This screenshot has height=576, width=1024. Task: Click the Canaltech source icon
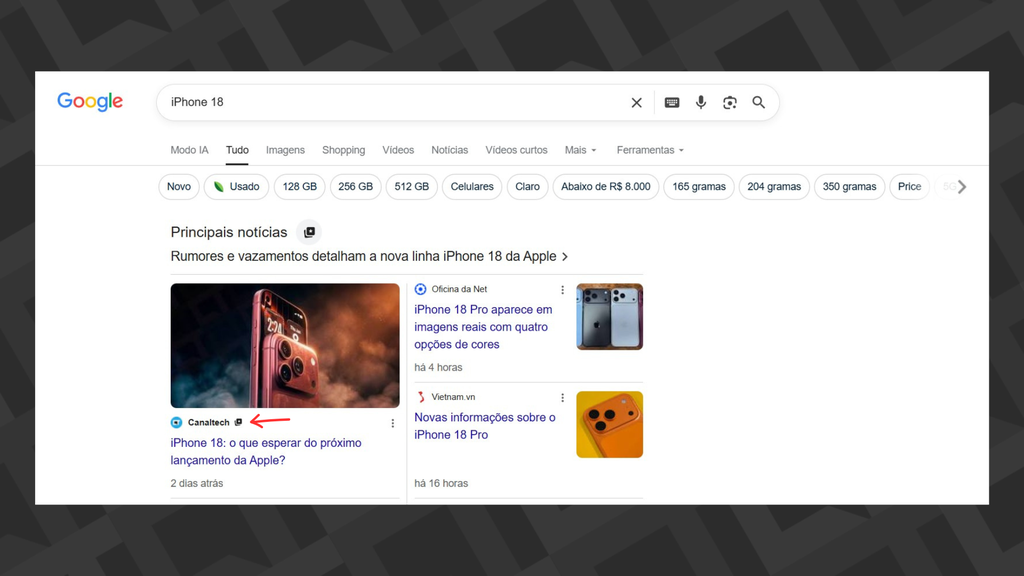[x=176, y=423]
